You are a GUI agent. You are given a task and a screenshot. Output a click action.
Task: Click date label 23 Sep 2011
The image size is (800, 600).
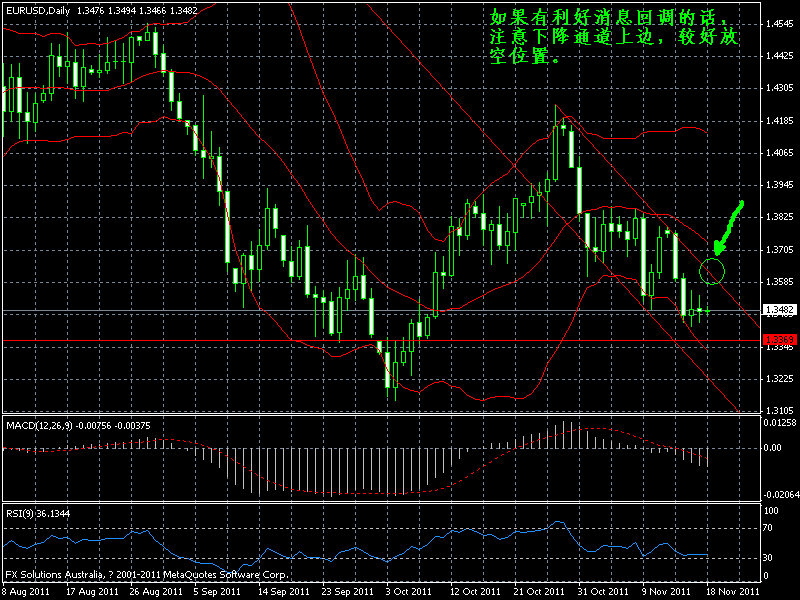click(x=347, y=592)
